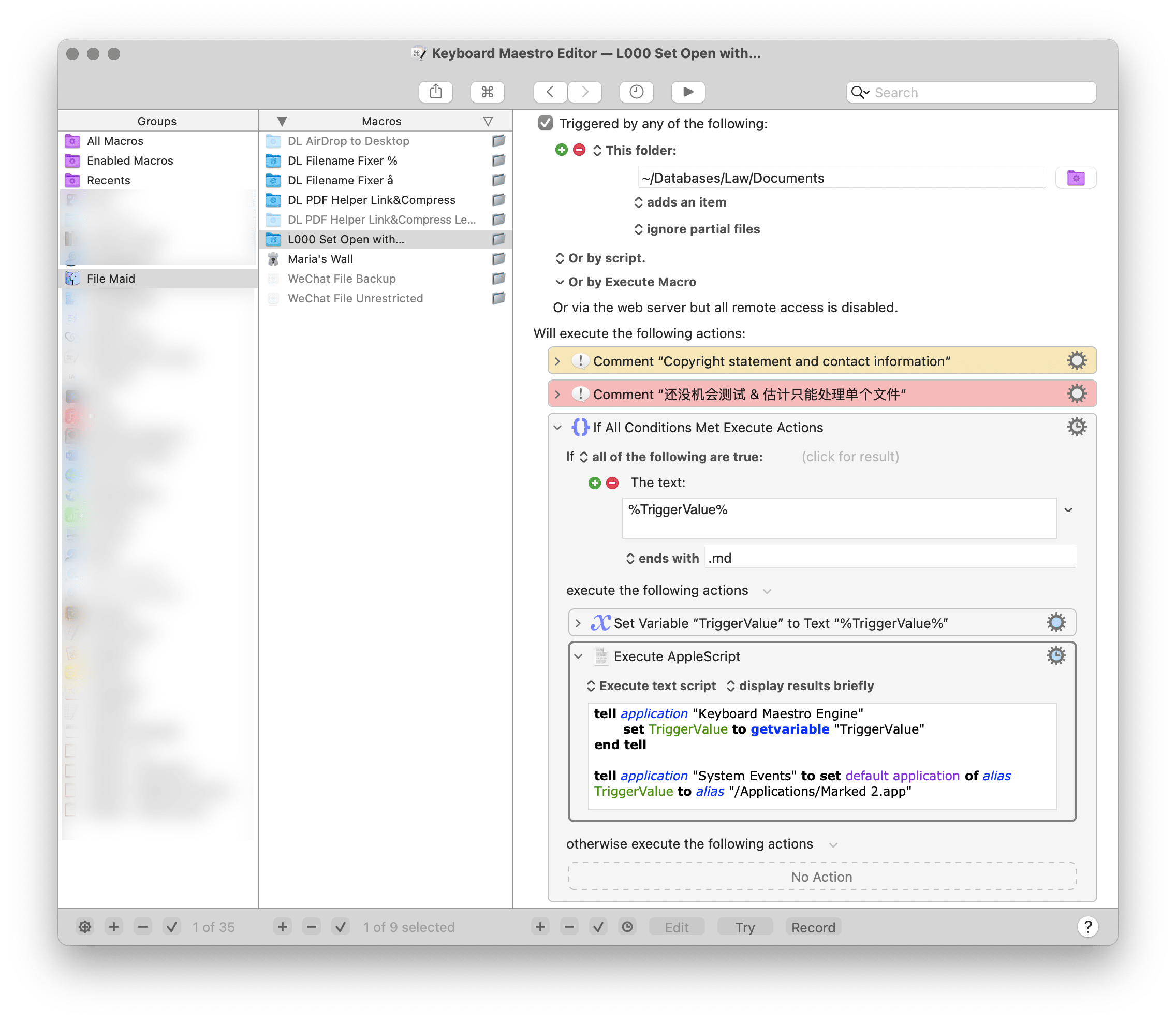The height and width of the screenshot is (1022, 1176).
Task: Open gear menu of Copyright statement comment
Action: (x=1076, y=361)
